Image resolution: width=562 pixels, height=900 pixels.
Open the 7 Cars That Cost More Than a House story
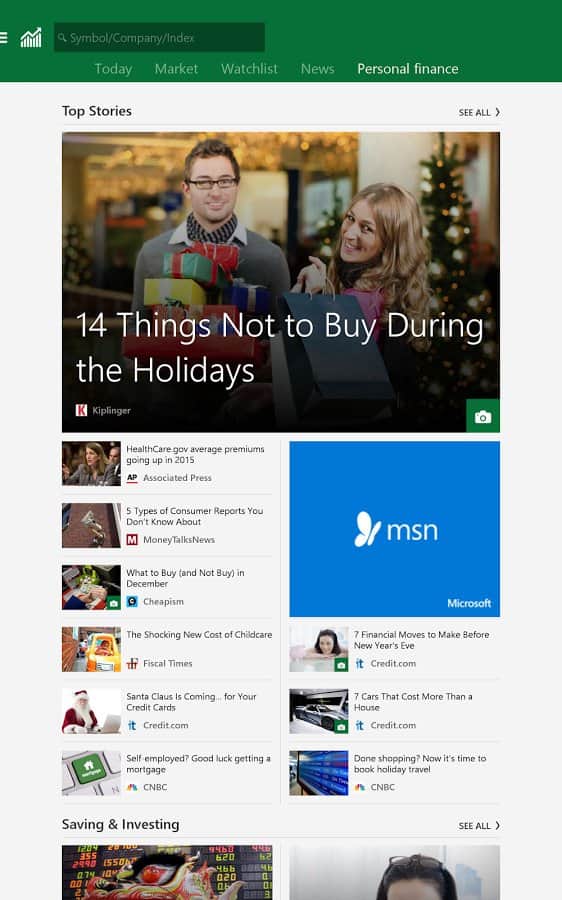[413, 702]
